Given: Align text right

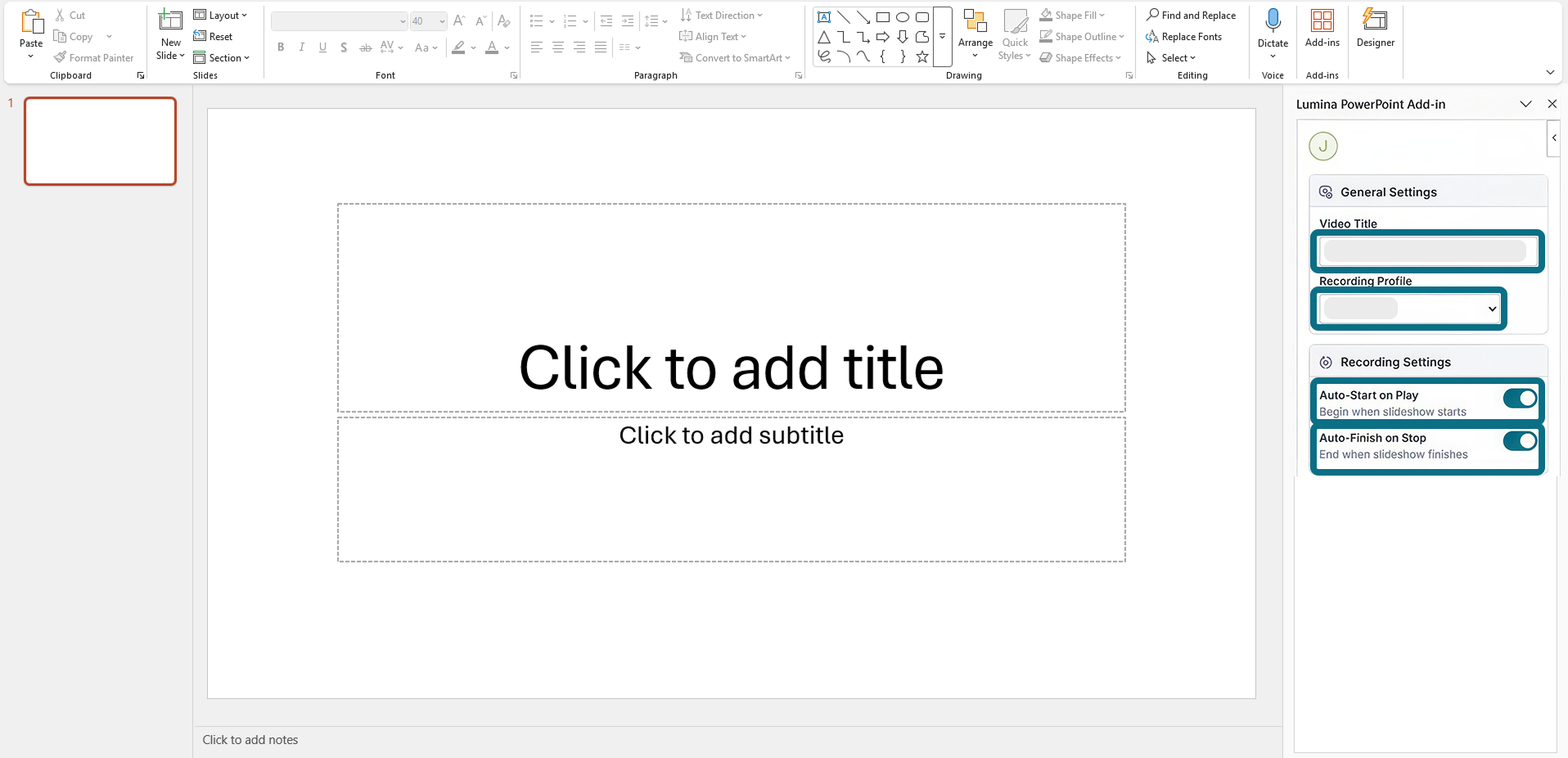Looking at the screenshot, I should pyautogui.click(x=579, y=47).
